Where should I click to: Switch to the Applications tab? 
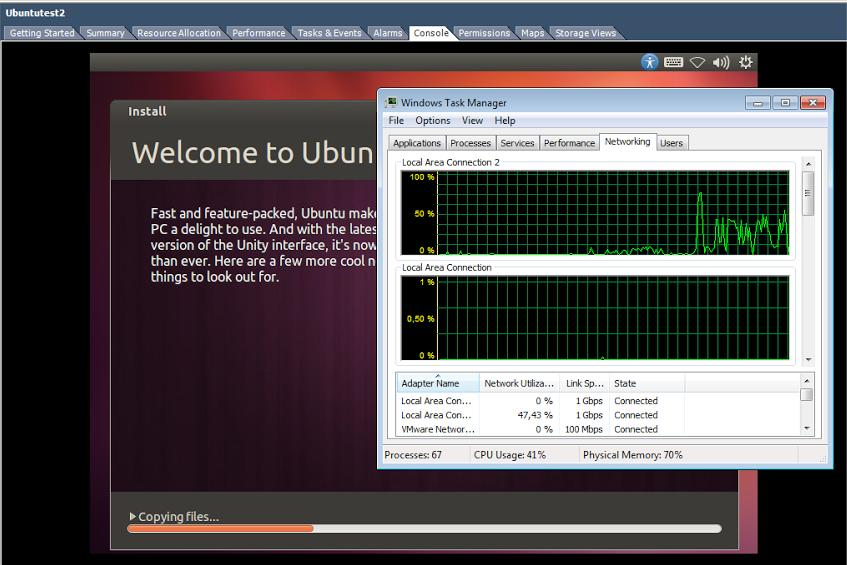[x=416, y=143]
